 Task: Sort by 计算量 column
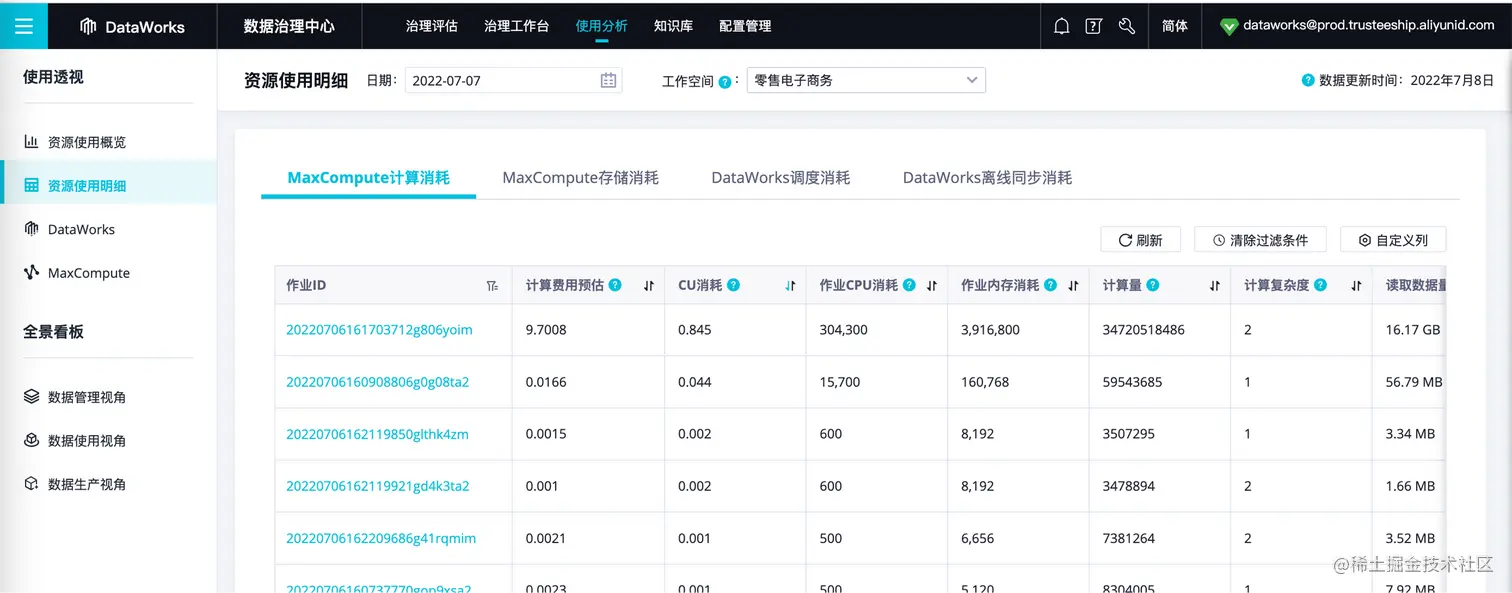click(1215, 286)
